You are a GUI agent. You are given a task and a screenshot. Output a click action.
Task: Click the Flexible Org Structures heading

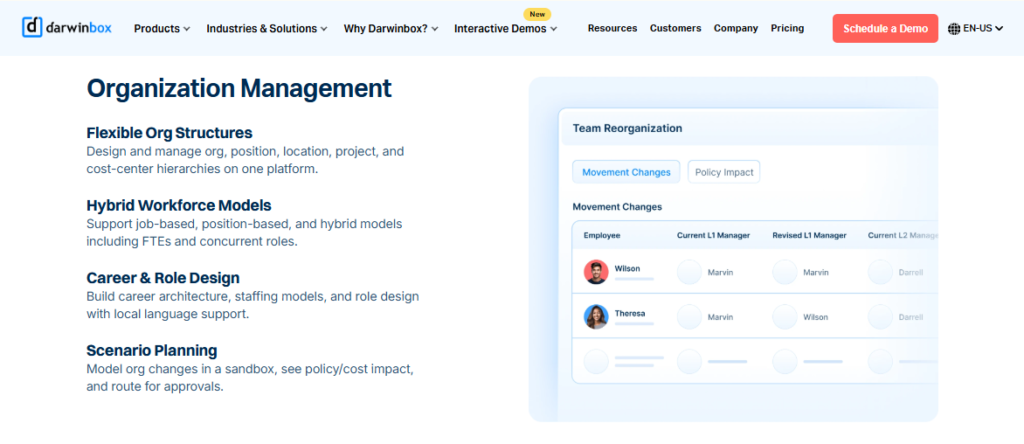pos(169,133)
